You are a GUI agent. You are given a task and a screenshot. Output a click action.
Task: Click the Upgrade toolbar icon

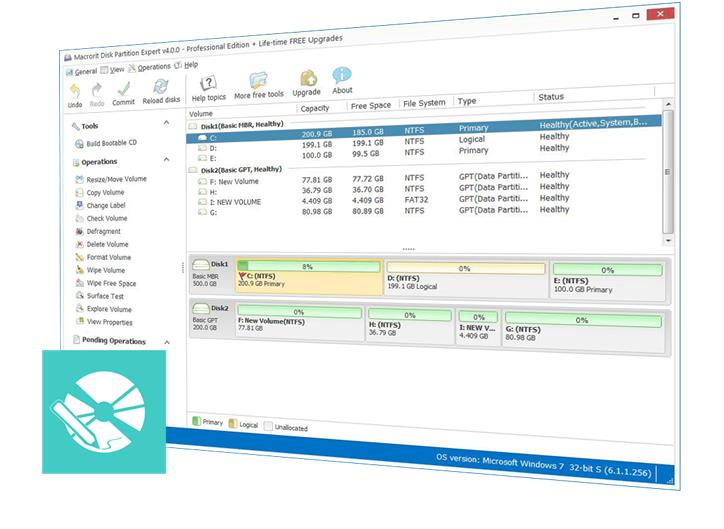coord(308,77)
